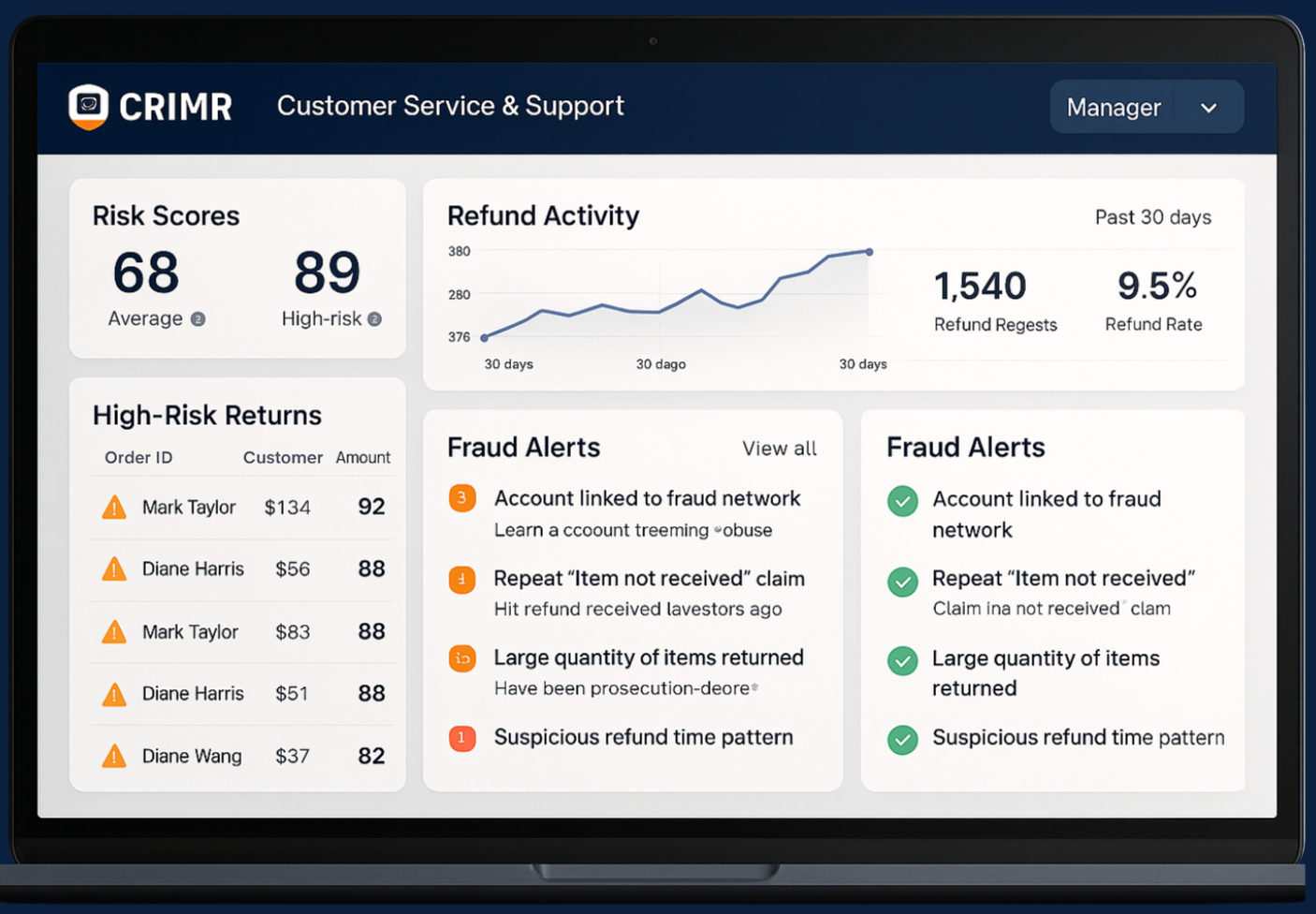Toggle green check for Account linked network
The height and width of the screenshot is (914, 1316).
(902, 501)
